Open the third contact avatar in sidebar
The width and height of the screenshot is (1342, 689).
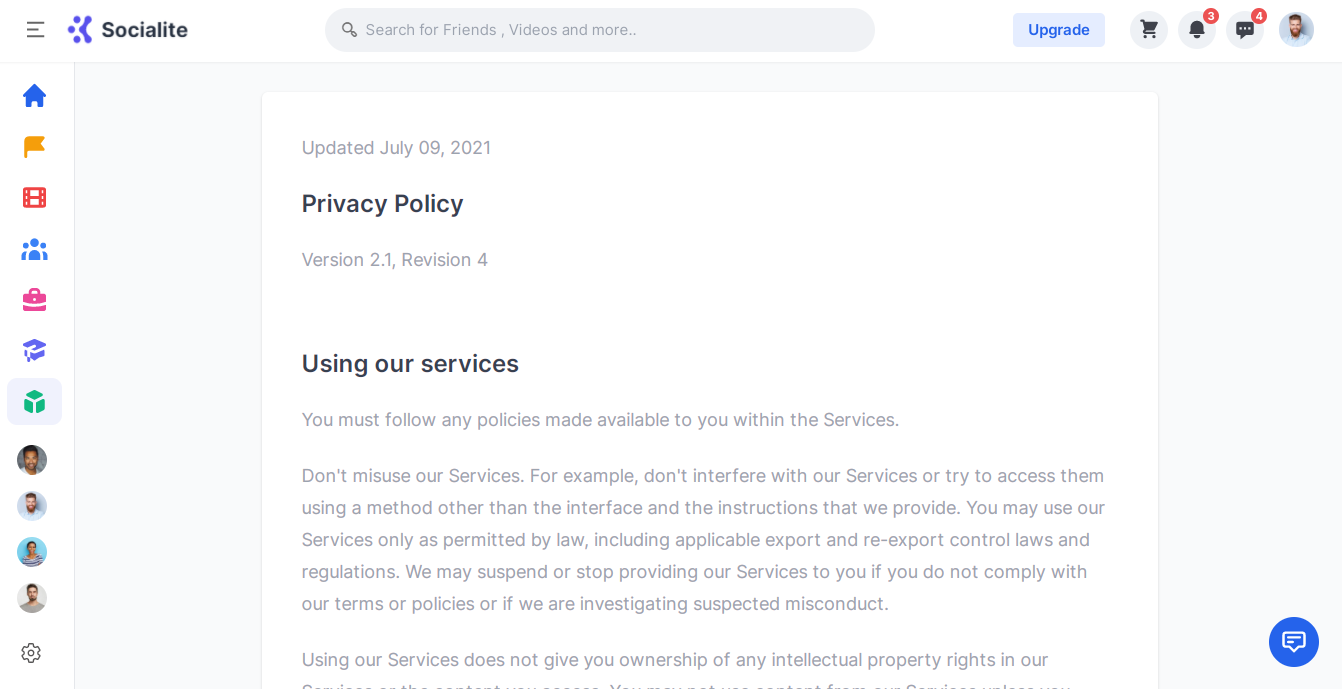[x=32, y=552]
